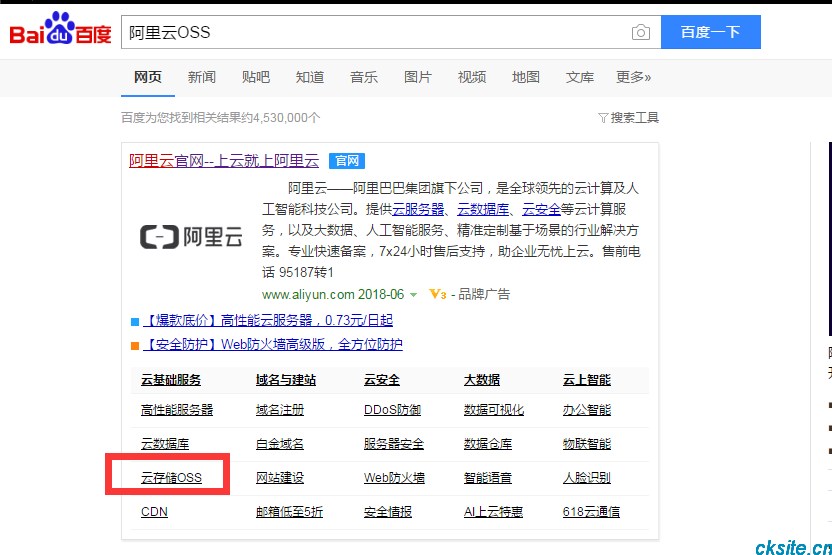The height and width of the screenshot is (555, 832).
Task: Open the 邮箱低至5折 link
Action: click(290, 511)
